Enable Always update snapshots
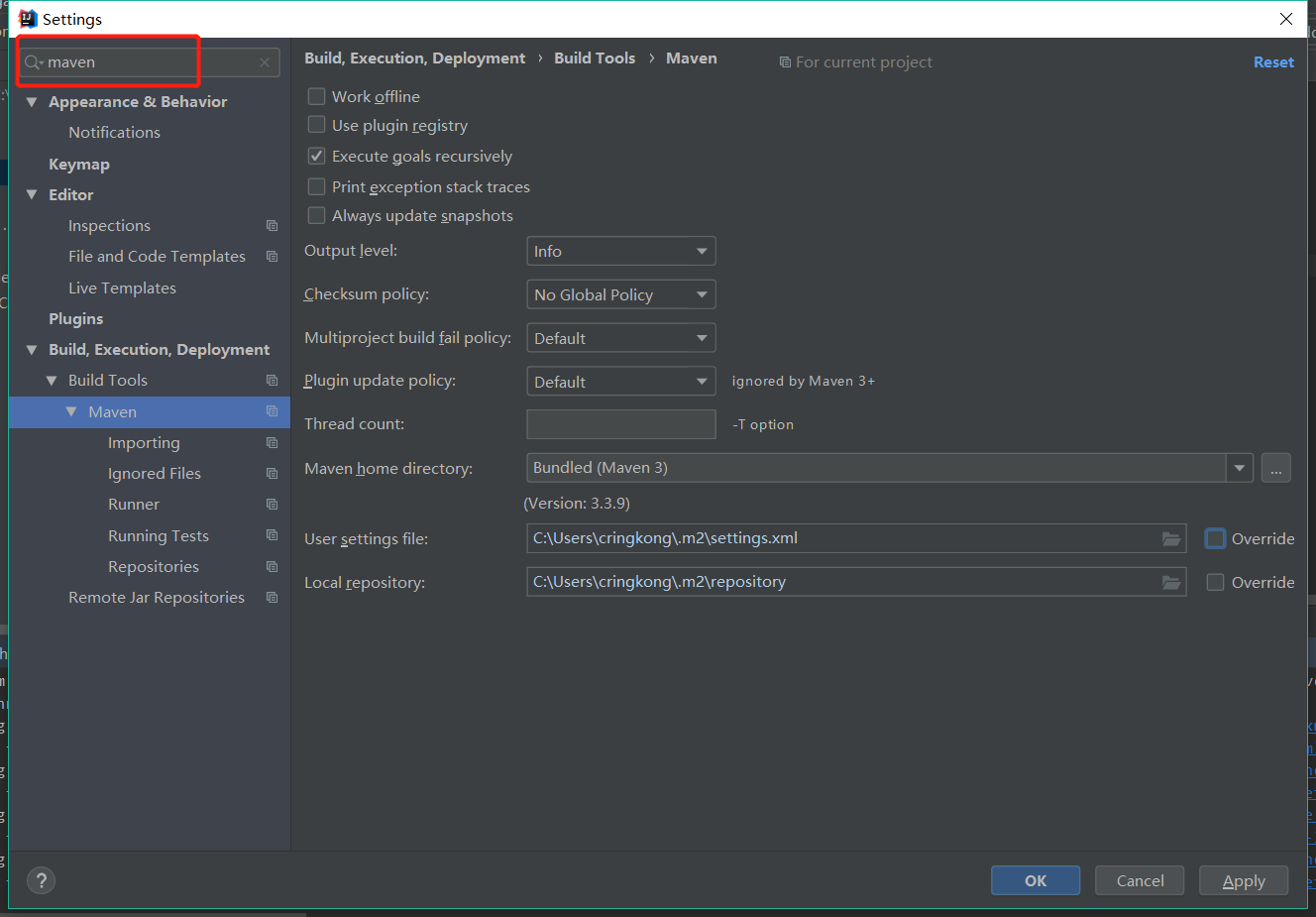 (x=316, y=215)
